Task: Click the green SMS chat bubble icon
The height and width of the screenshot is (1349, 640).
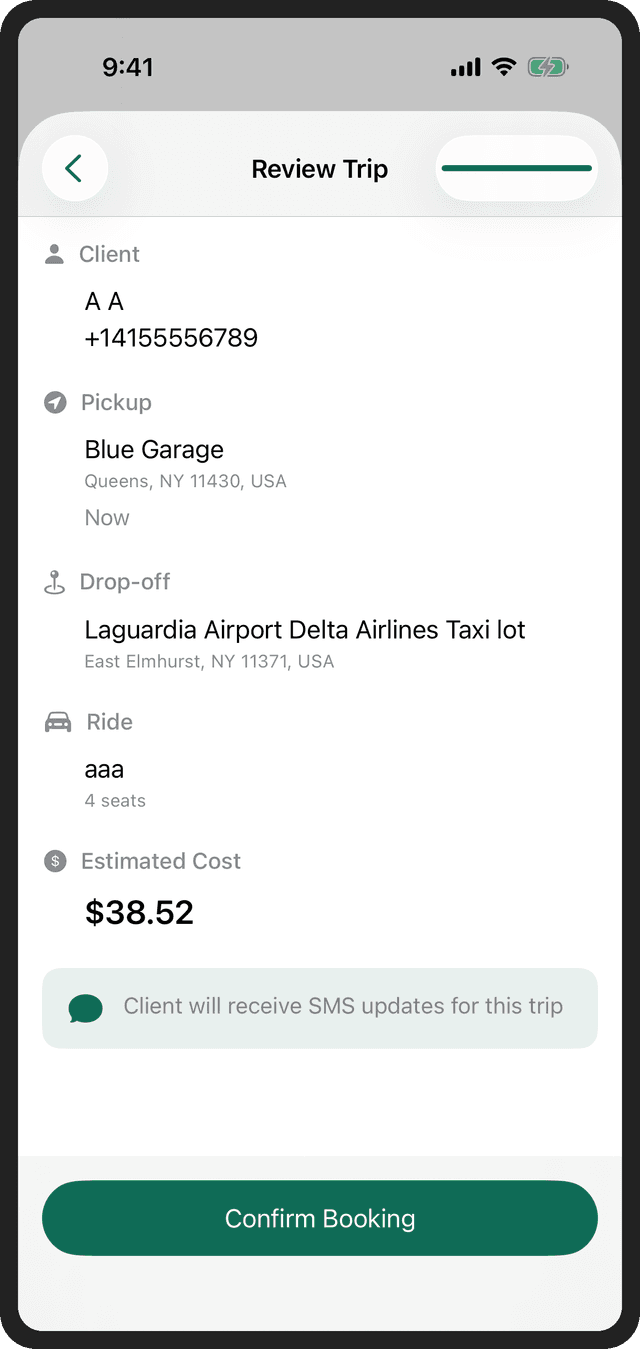Action: [x=85, y=1007]
